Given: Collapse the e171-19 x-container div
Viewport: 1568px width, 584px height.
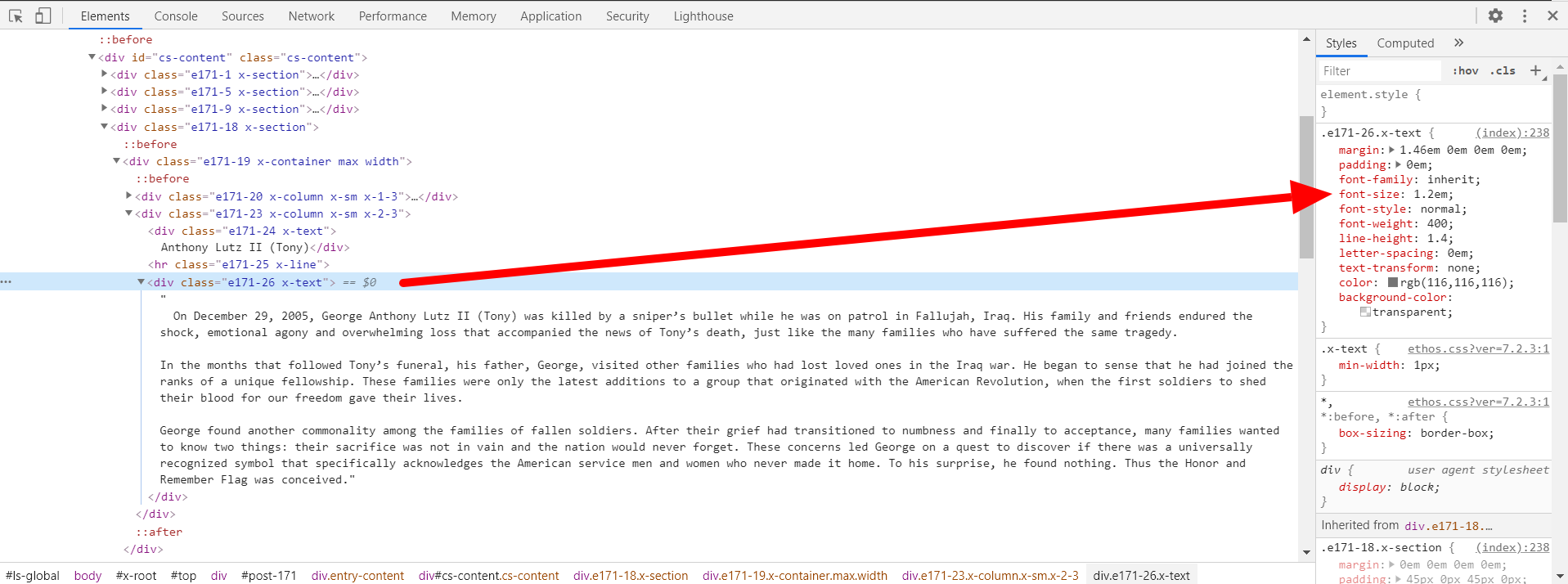Looking at the screenshot, I should [x=116, y=160].
